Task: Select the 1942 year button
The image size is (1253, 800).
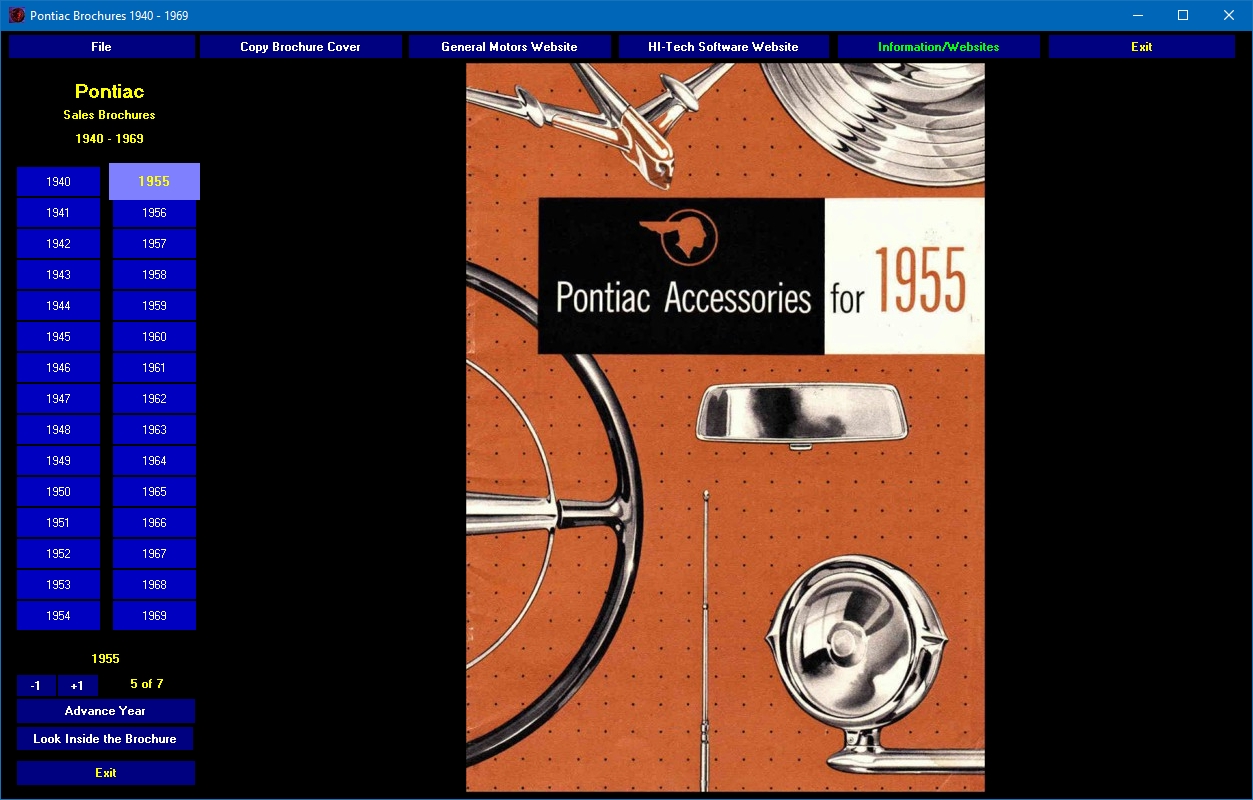Action: tap(58, 244)
